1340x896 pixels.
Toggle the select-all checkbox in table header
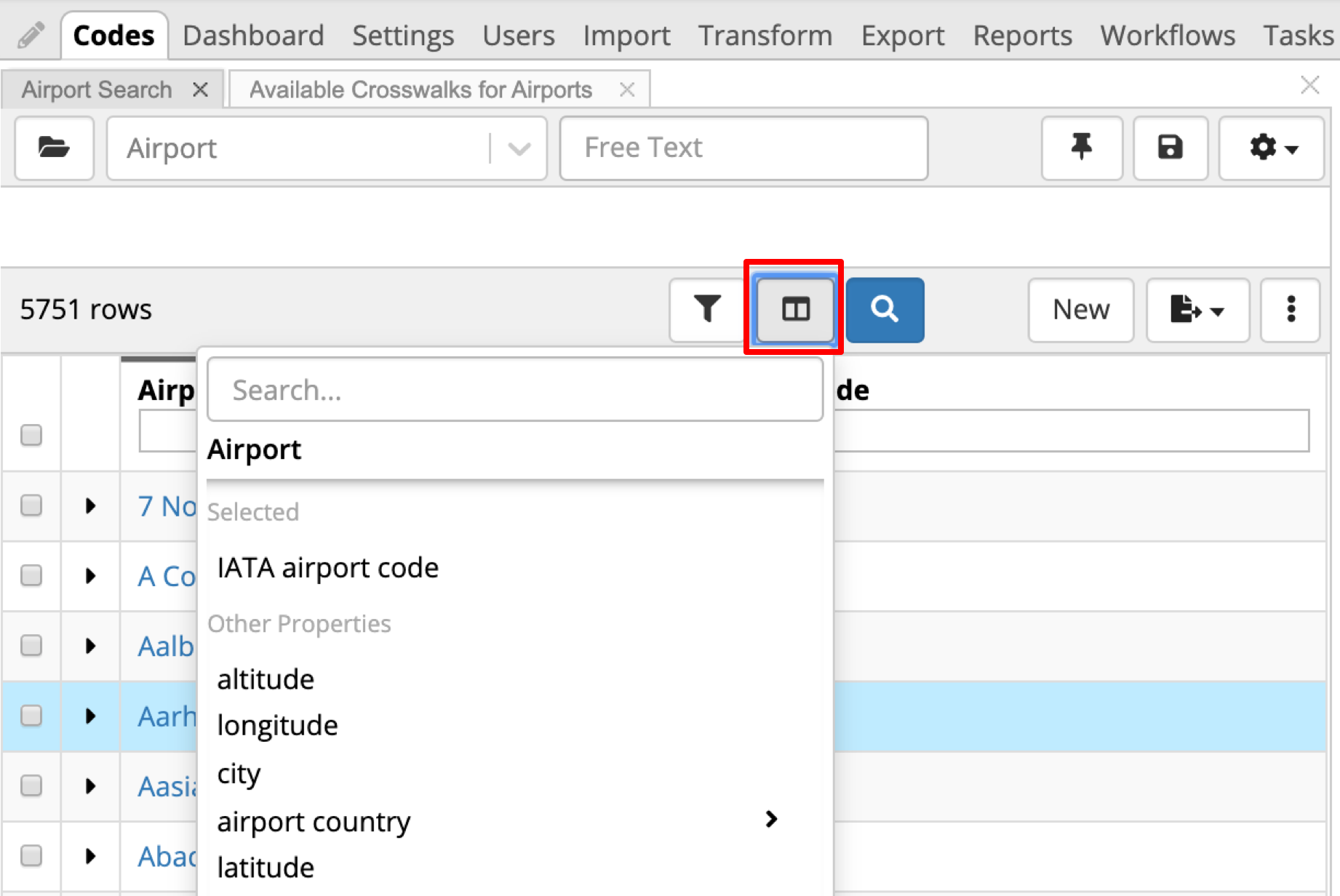click(x=31, y=433)
